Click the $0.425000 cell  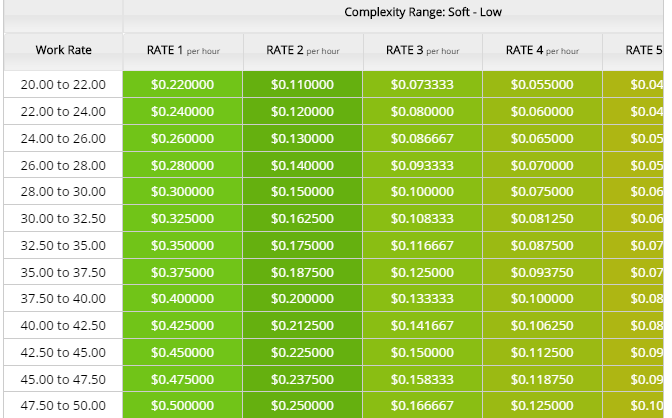[183, 326]
